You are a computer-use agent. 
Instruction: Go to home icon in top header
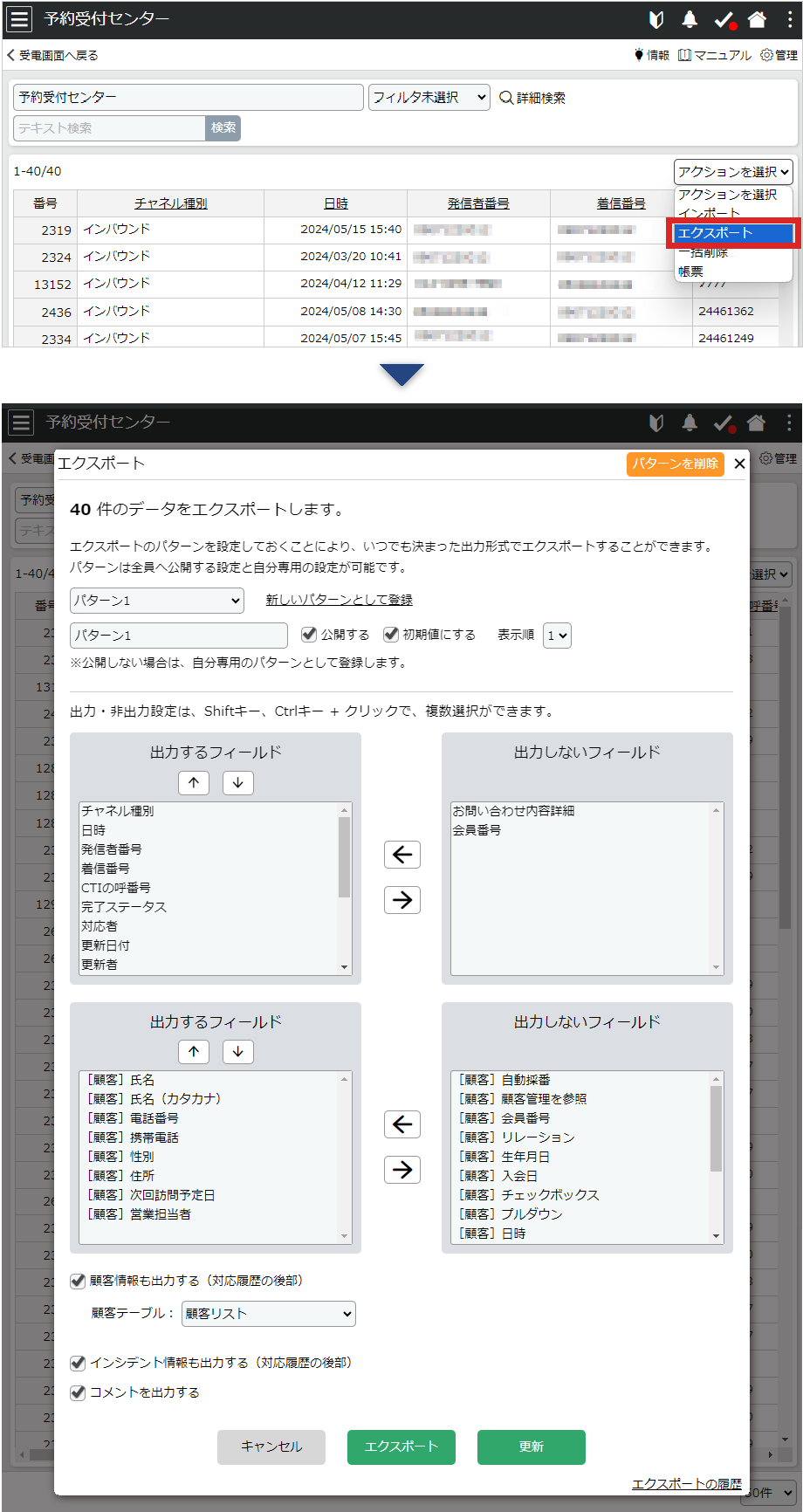coord(758,19)
